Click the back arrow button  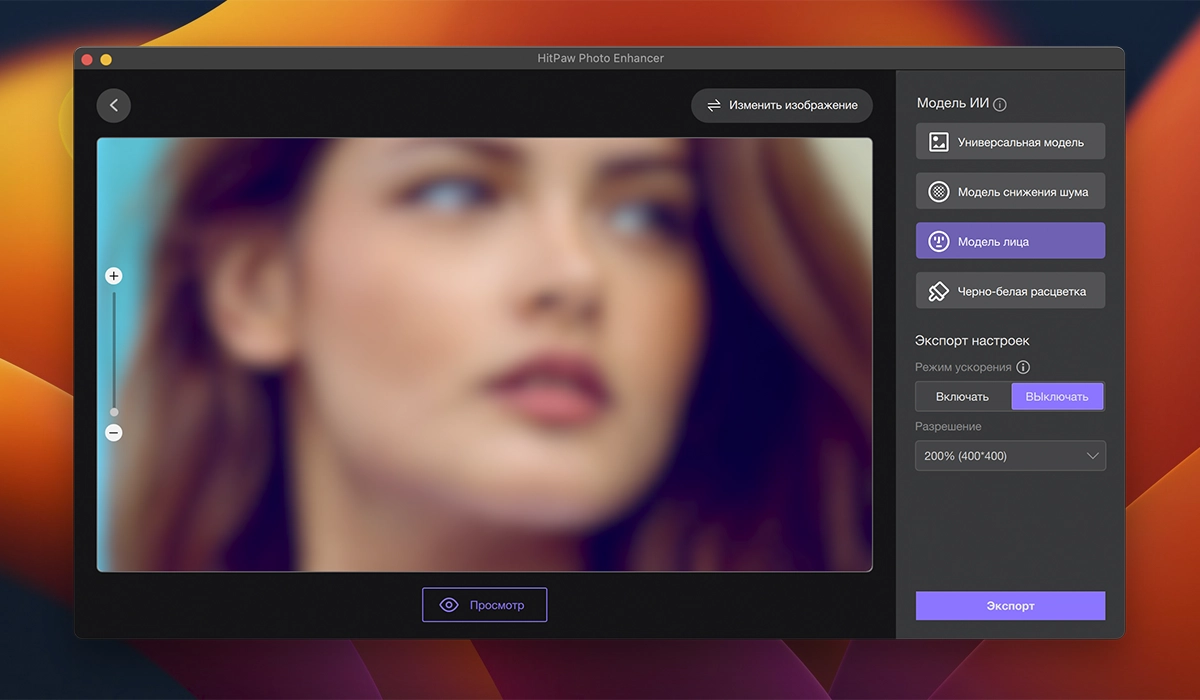pos(114,106)
